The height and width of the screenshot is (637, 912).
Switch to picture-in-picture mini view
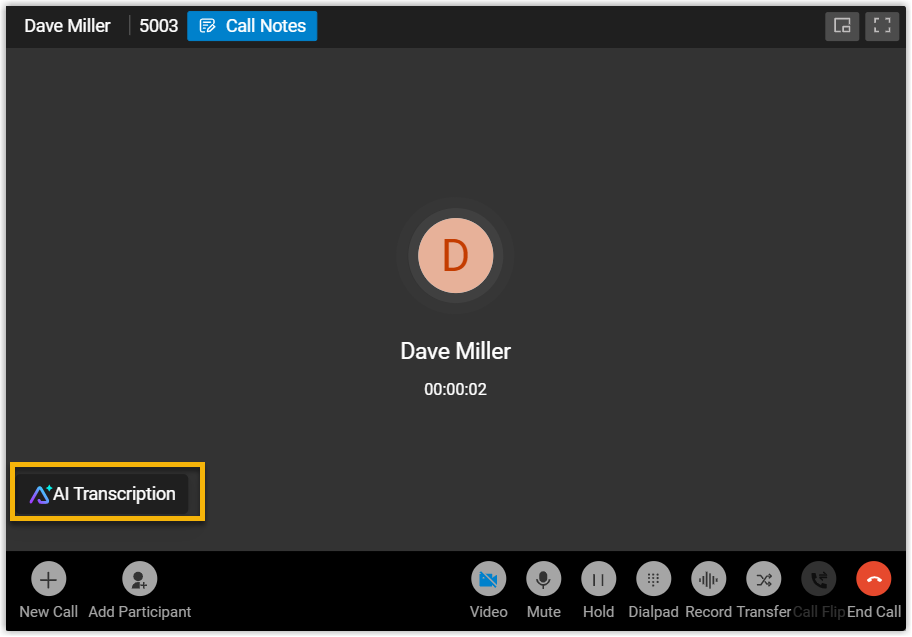(x=842, y=26)
